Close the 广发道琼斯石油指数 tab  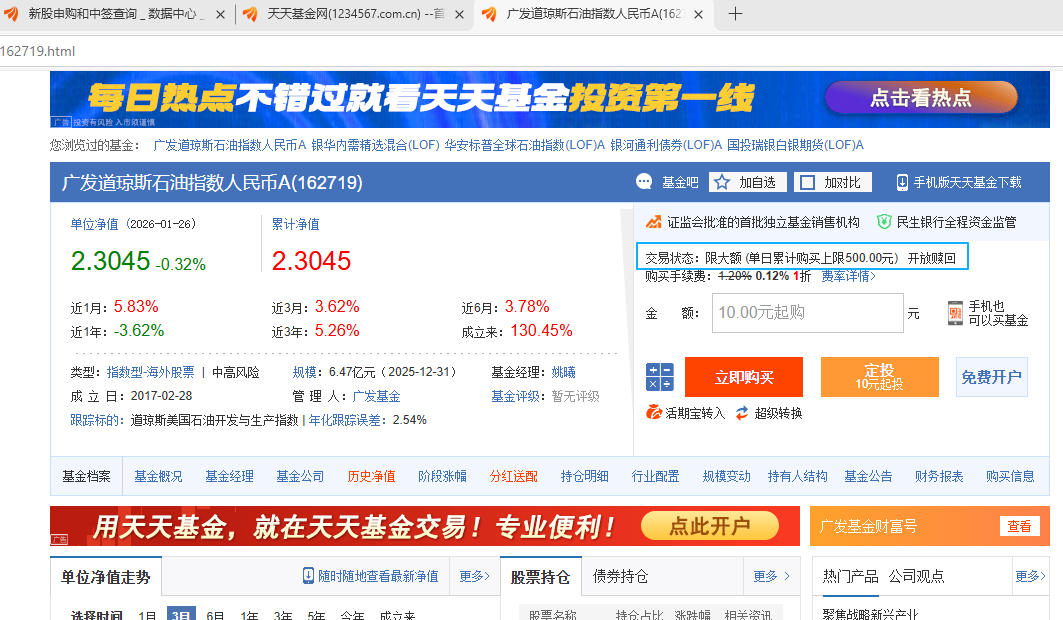(698, 14)
